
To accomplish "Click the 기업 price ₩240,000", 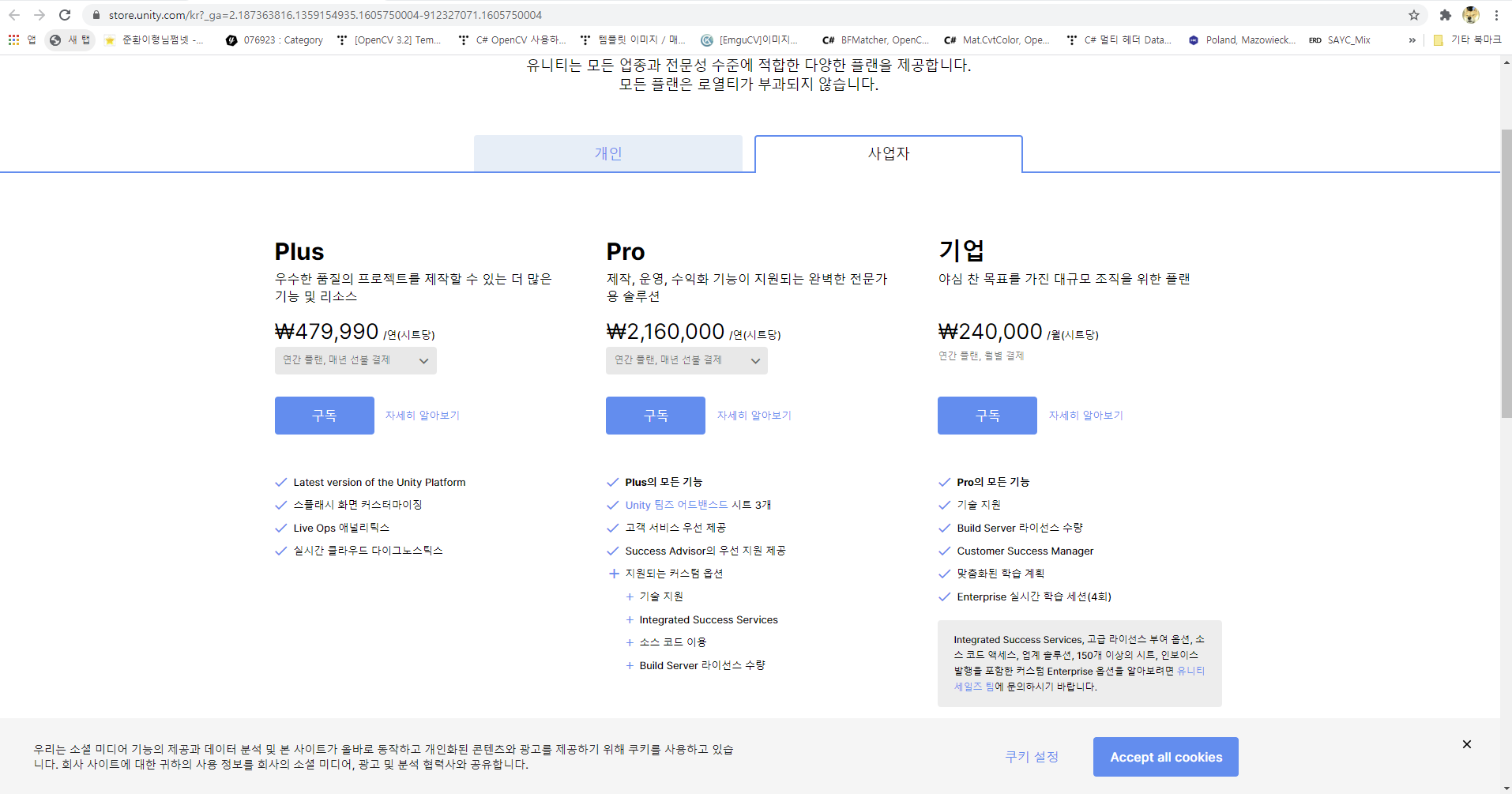I will click(x=990, y=332).
